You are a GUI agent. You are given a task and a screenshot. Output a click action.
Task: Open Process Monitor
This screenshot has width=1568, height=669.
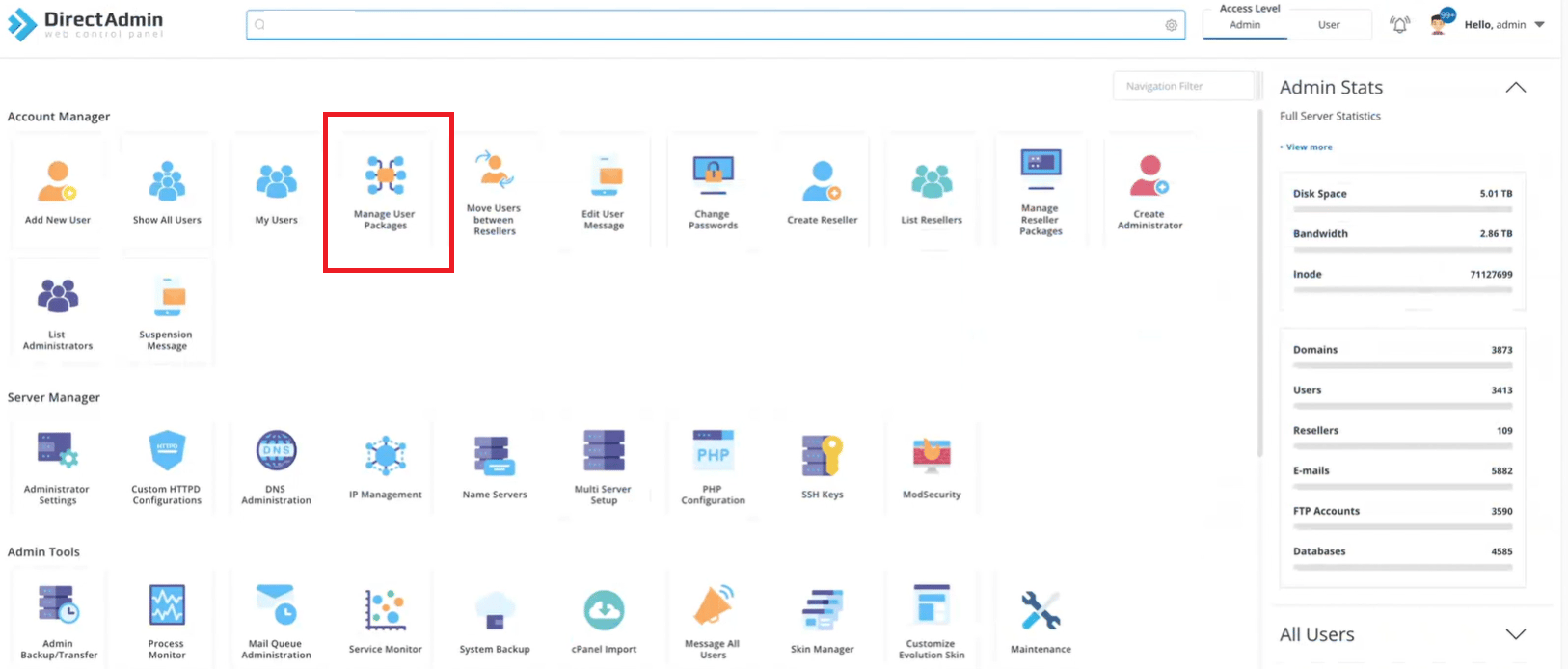[x=167, y=619]
